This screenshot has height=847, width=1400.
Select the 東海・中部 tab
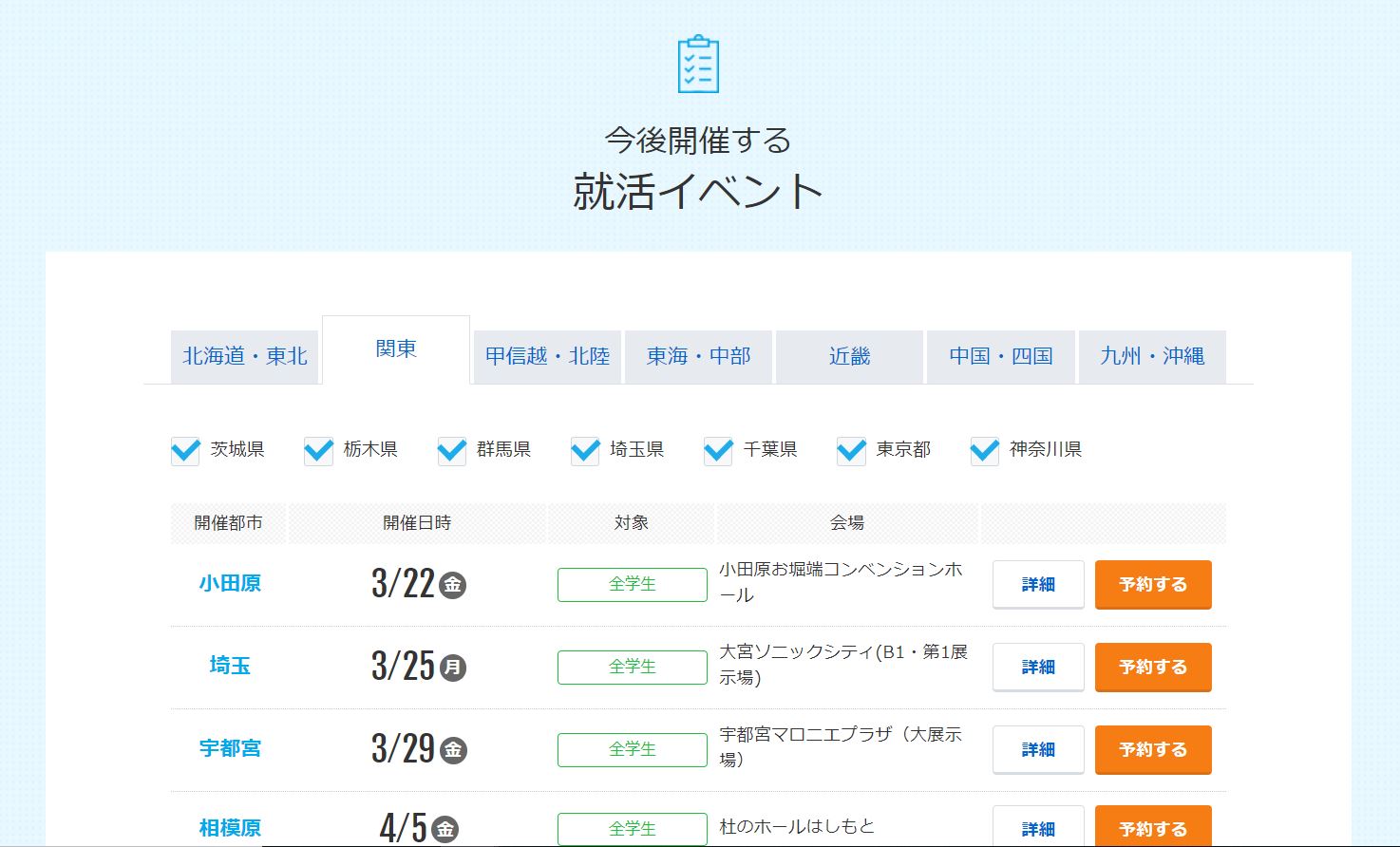point(698,356)
